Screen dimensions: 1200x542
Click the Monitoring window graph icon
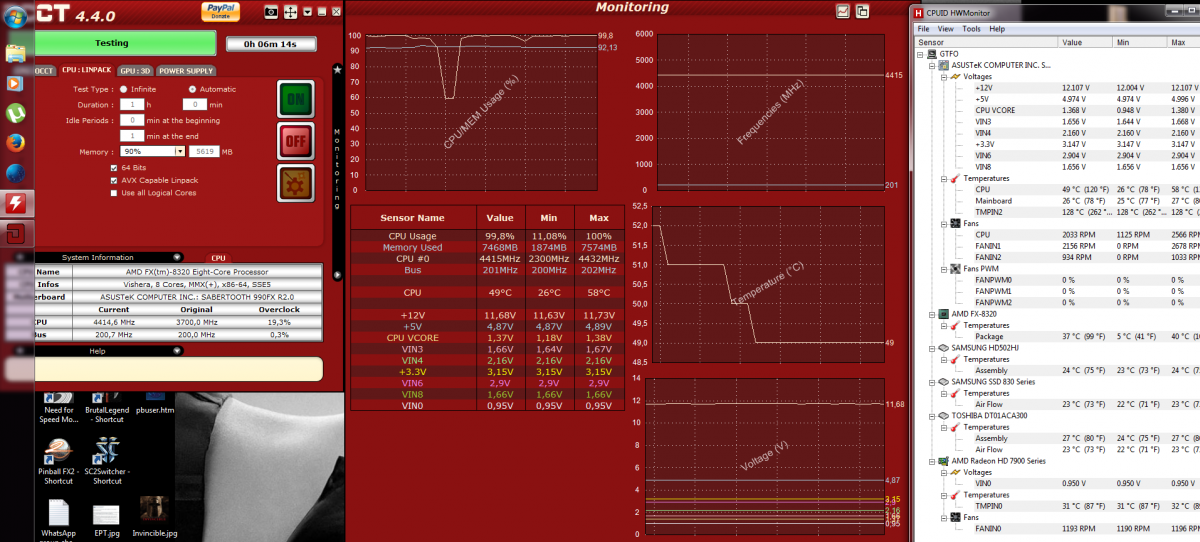(x=843, y=11)
